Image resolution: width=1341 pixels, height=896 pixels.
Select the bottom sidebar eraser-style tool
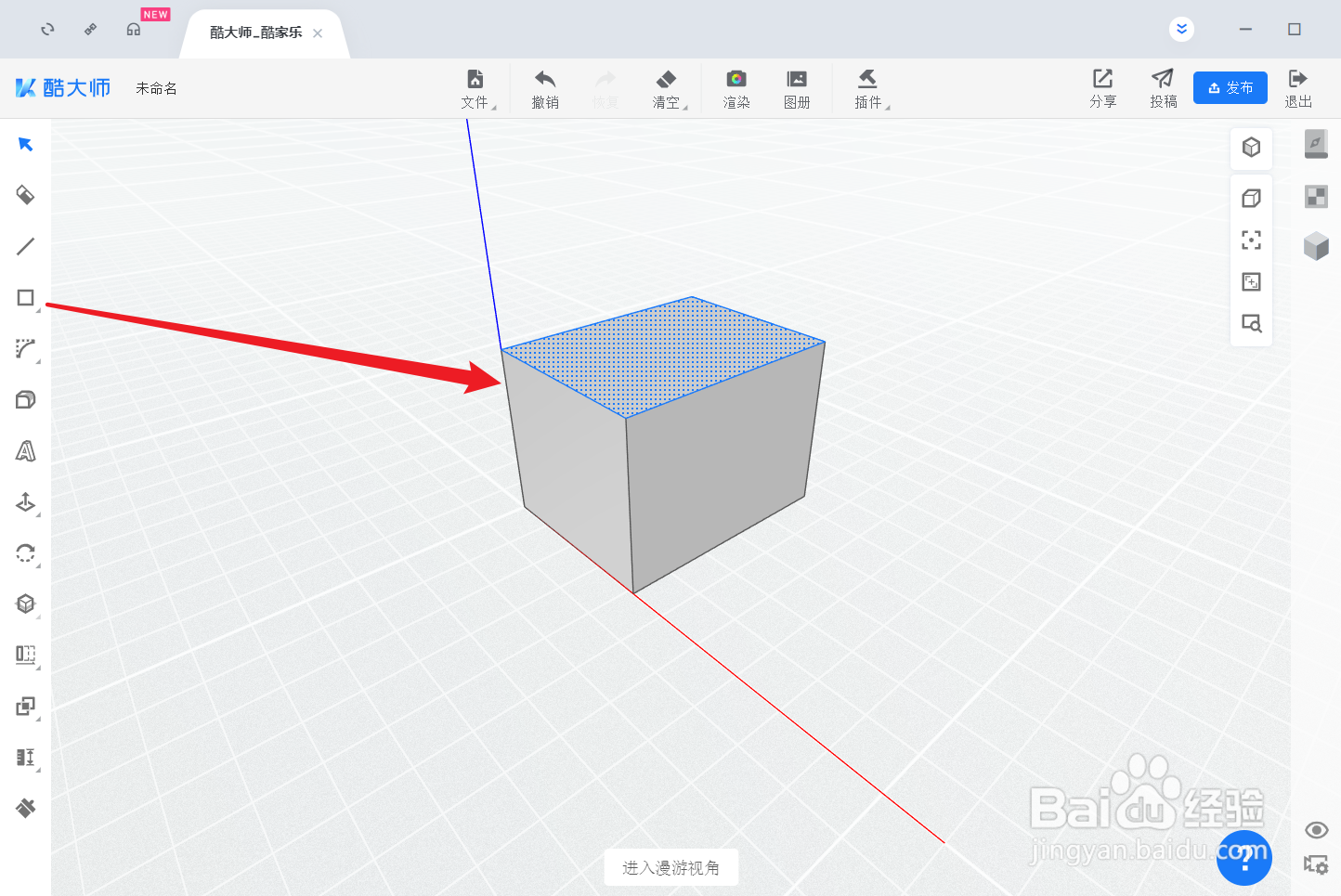(x=25, y=808)
